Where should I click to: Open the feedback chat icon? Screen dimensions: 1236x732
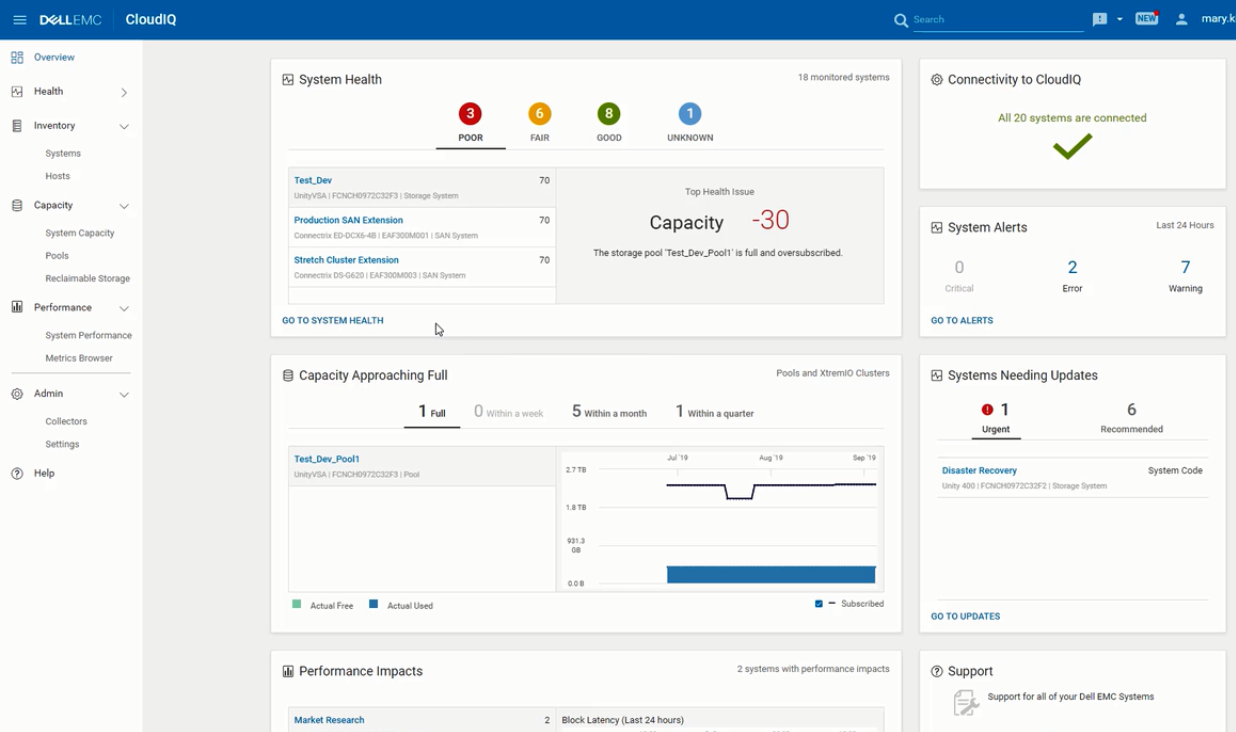click(x=1100, y=19)
